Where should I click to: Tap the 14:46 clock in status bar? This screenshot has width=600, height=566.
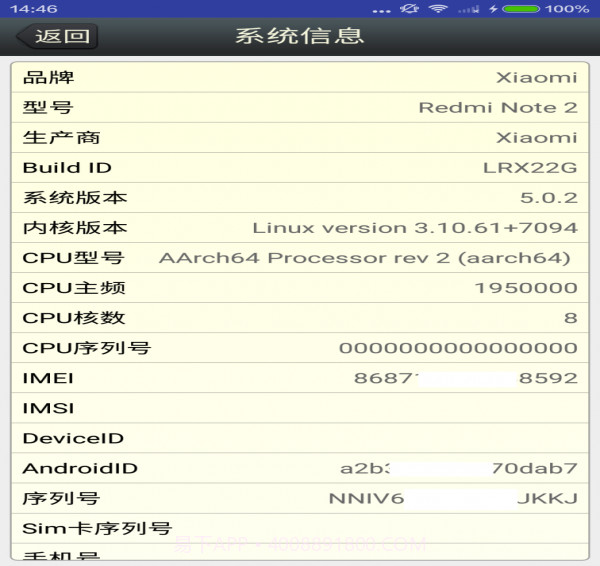point(35,9)
